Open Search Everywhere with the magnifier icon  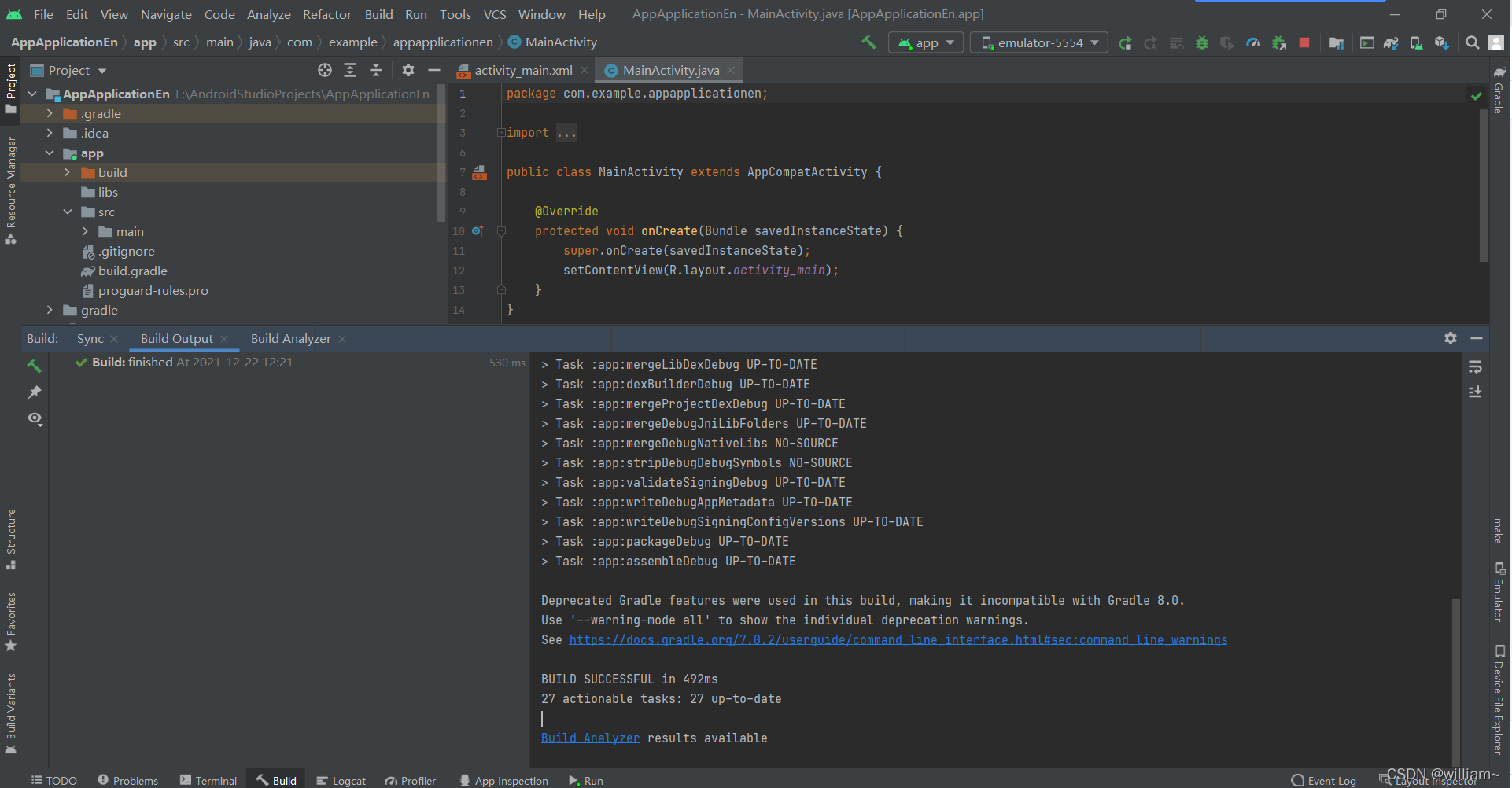click(x=1472, y=42)
